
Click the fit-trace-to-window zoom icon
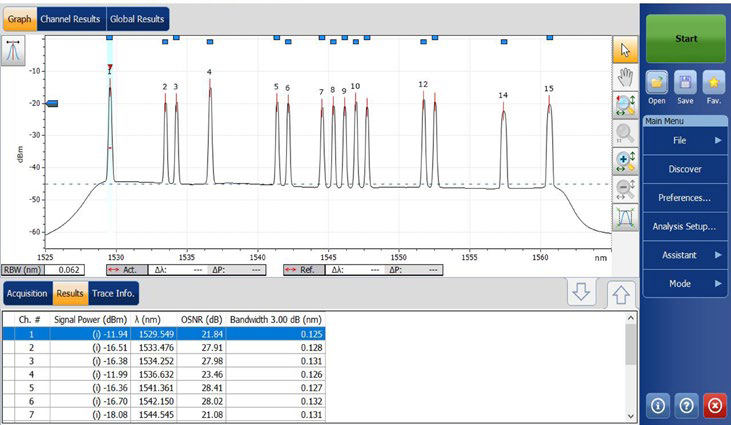point(626,217)
